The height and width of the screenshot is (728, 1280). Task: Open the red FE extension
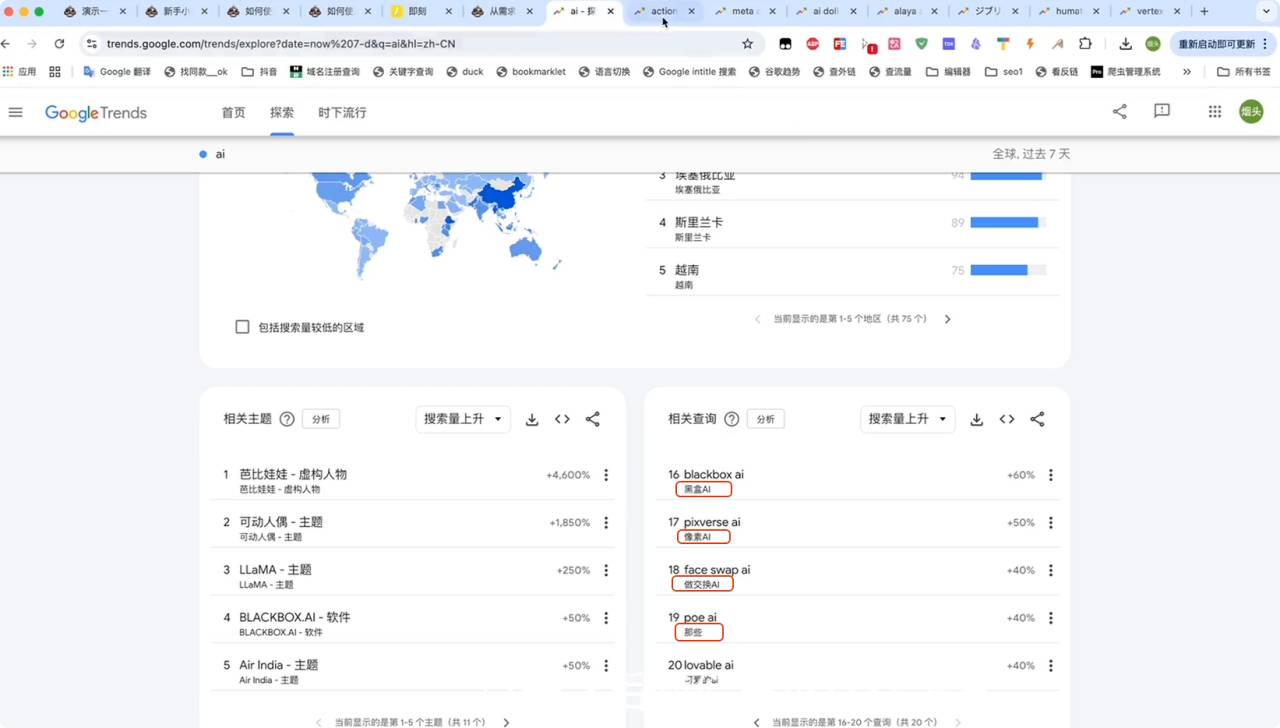tap(839, 44)
